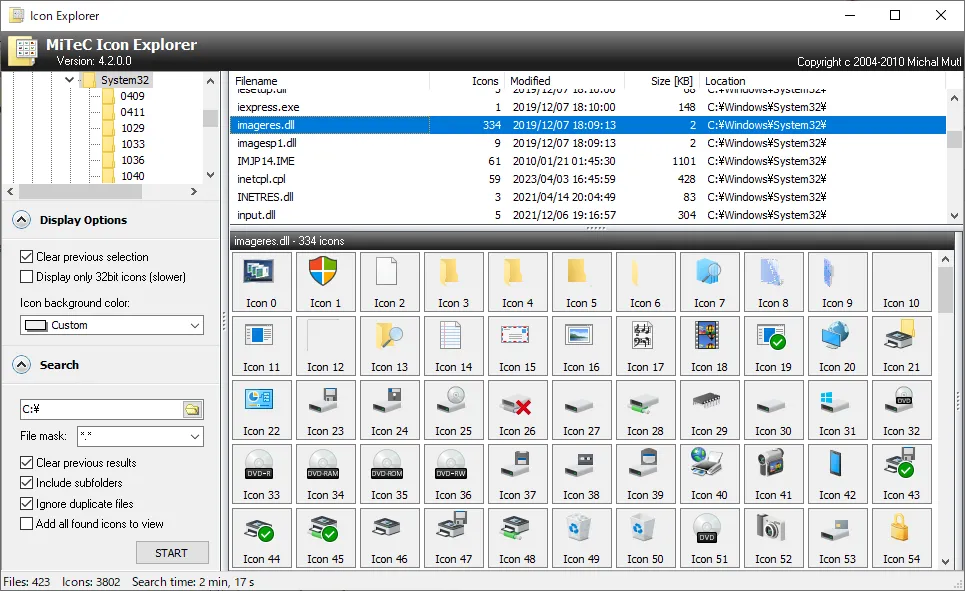Click the search path input field
This screenshot has height=591, width=965.
102,409
